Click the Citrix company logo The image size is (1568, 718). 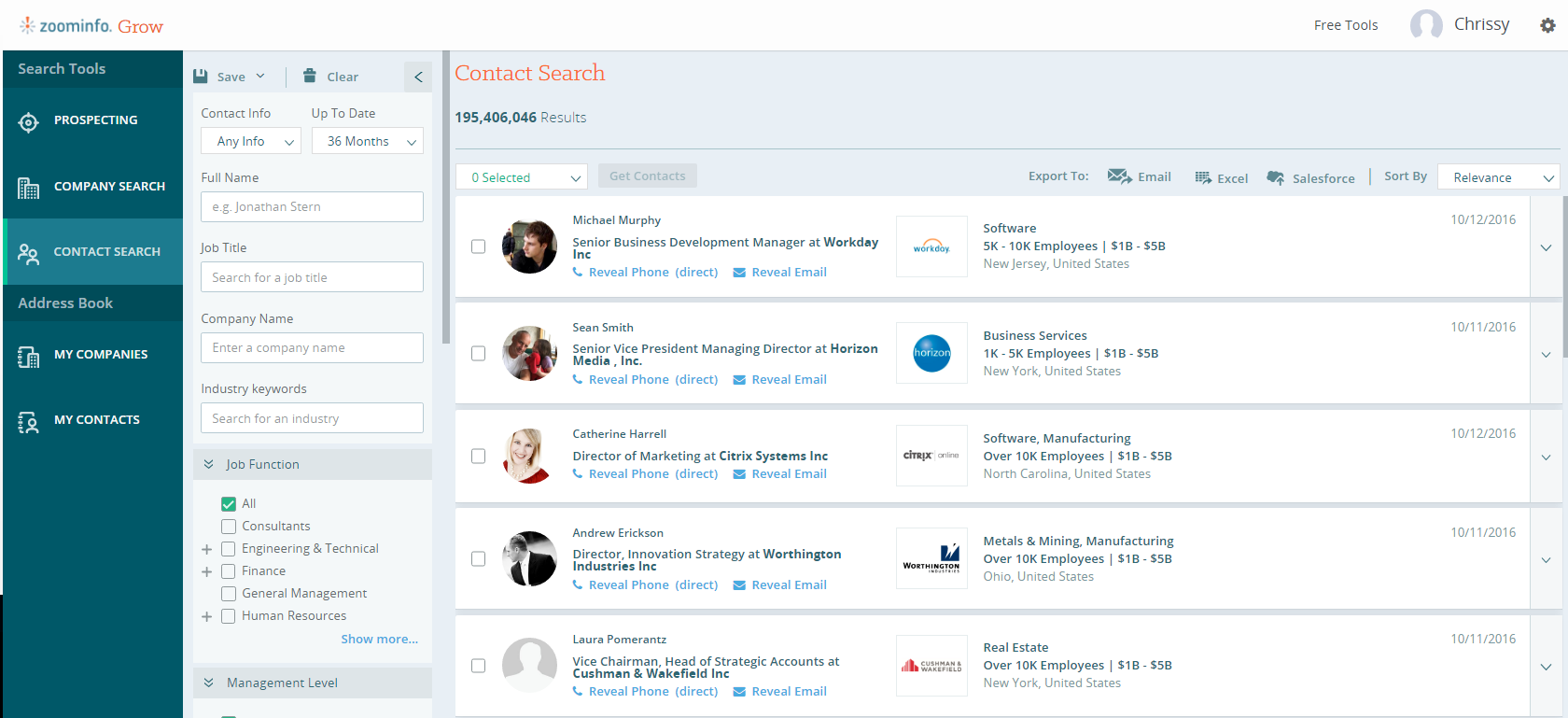[x=931, y=456]
